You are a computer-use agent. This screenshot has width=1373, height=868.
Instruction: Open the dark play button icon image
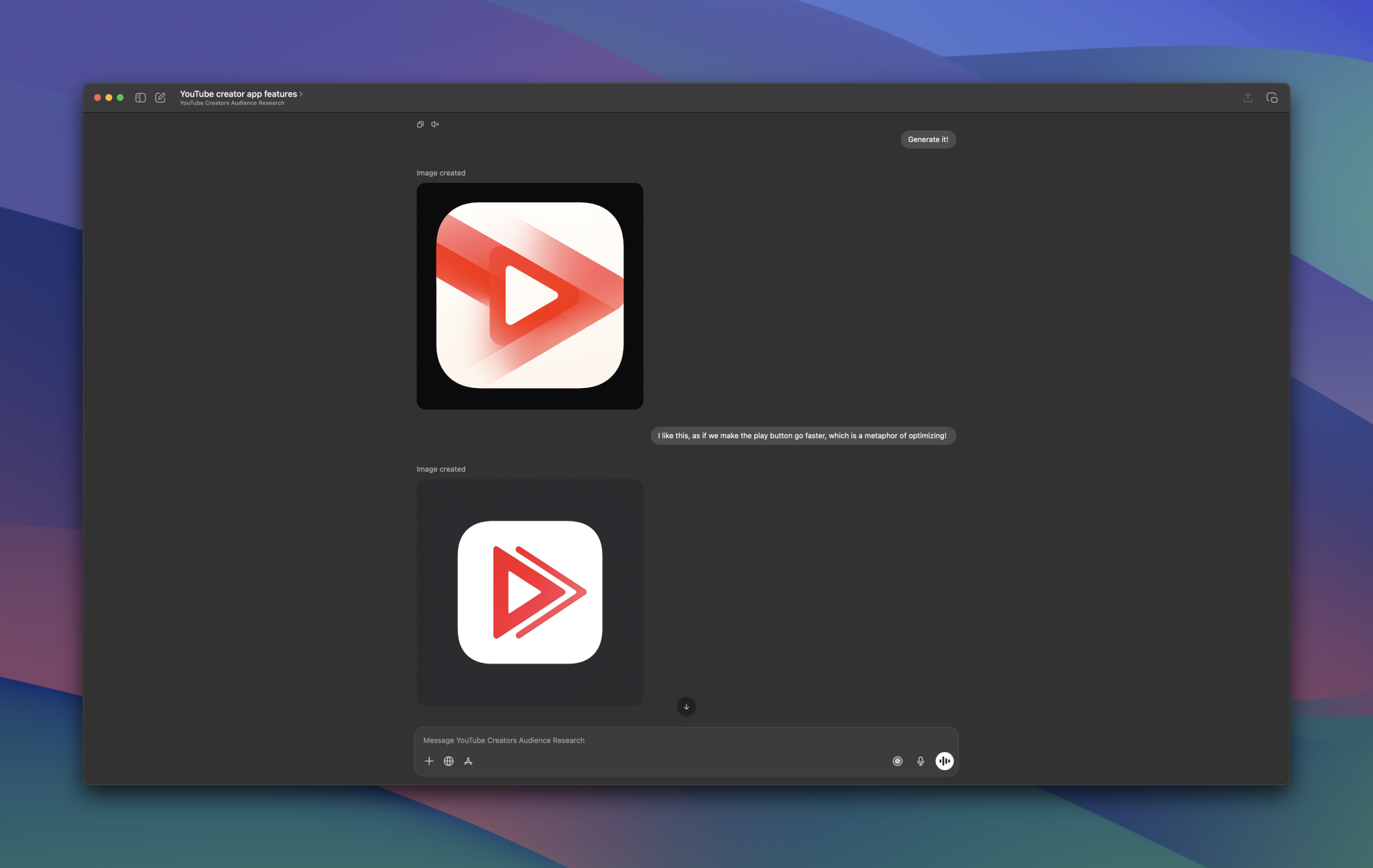coord(529,295)
